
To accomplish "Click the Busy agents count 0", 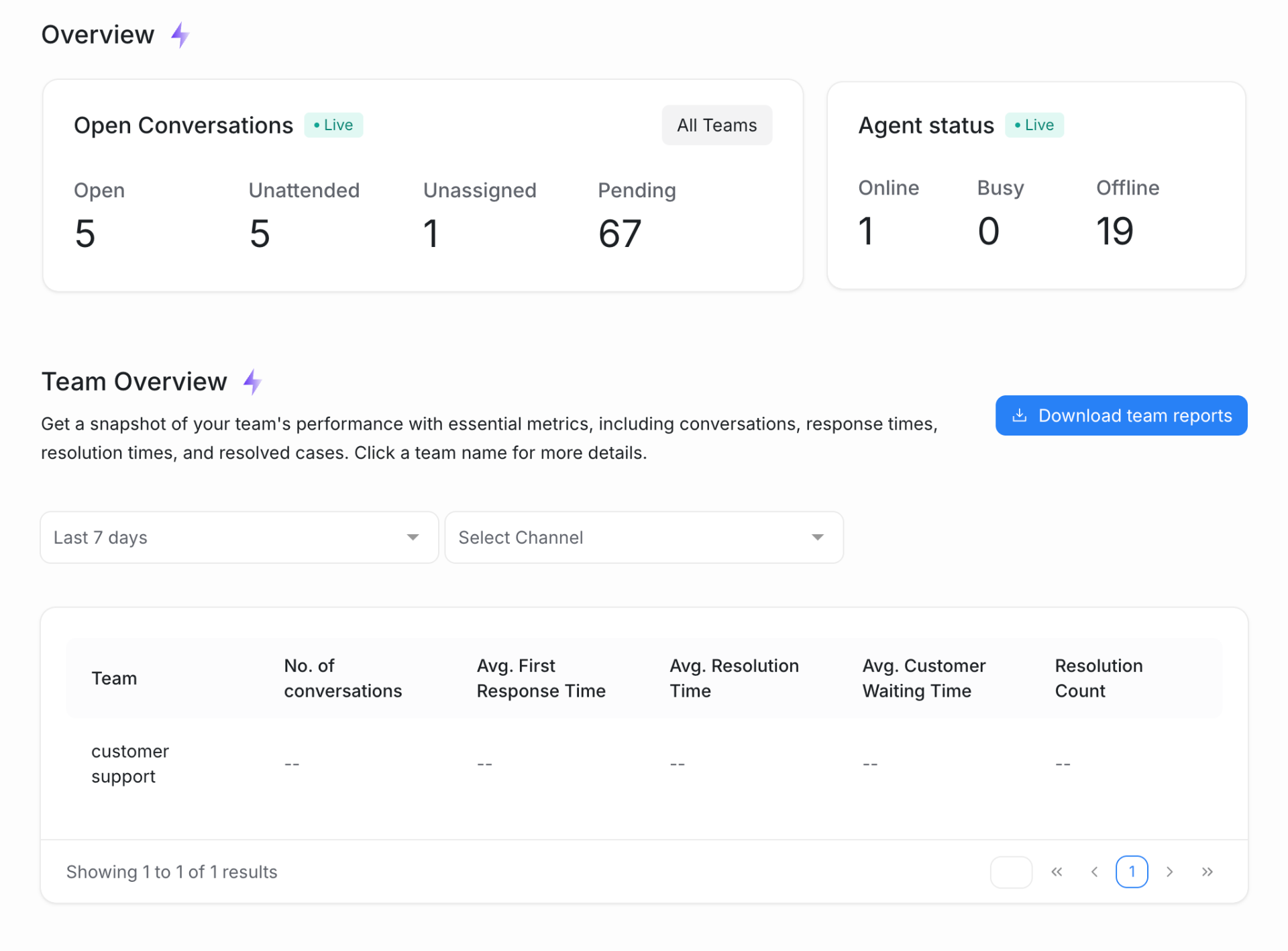I will (988, 231).
